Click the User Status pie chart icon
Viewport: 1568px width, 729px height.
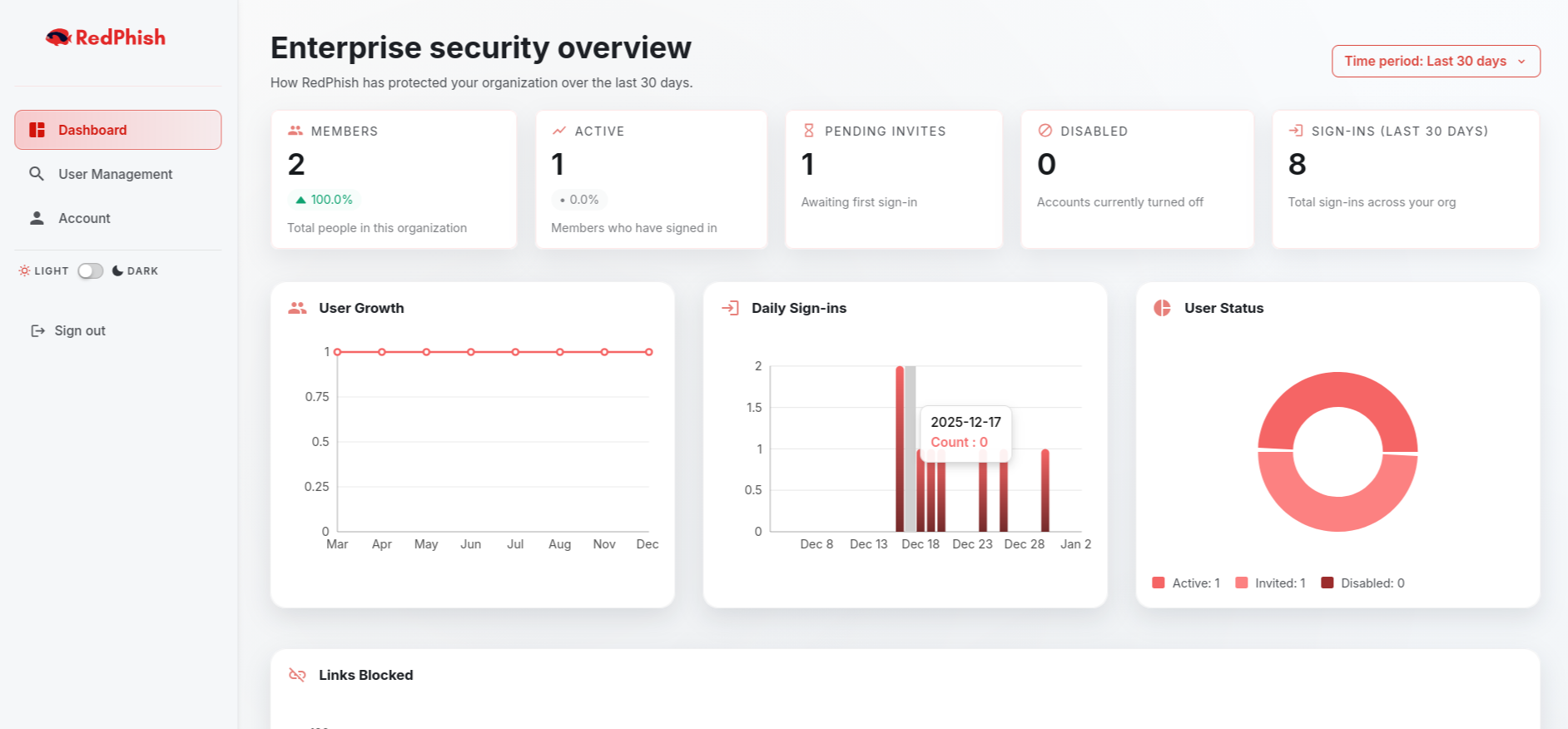click(1162, 308)
